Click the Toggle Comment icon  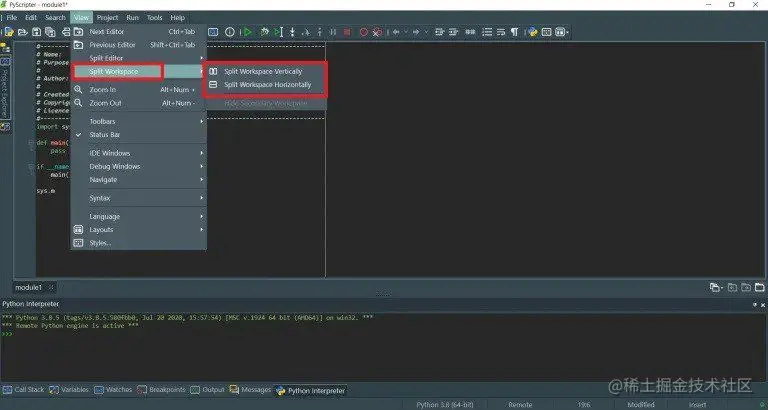pyautogui.click(x=470, y=32)
